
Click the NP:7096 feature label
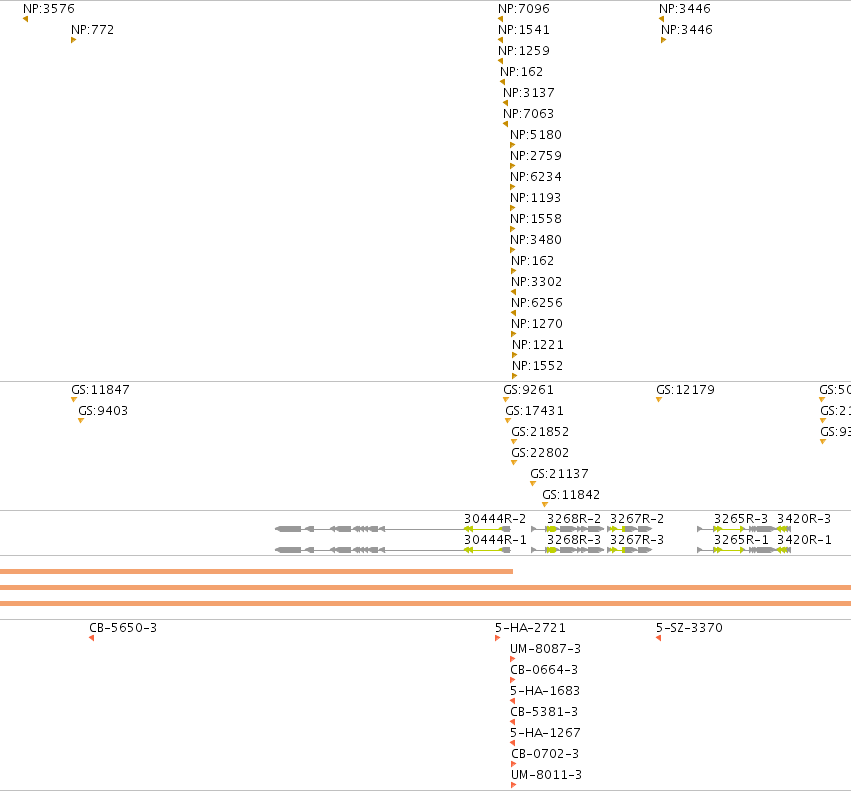524,9
